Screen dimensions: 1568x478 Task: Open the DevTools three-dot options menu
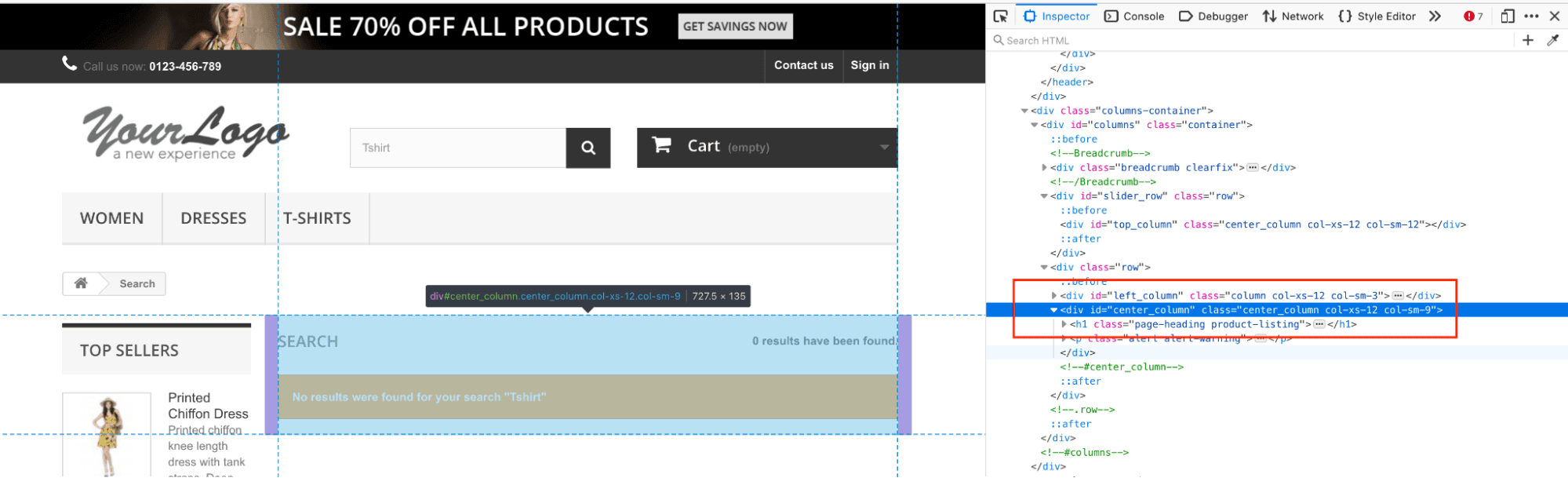1531,16
